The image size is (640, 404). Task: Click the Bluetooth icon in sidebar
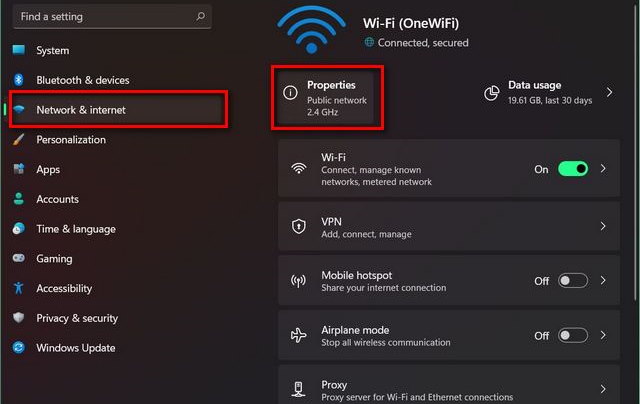18,80
